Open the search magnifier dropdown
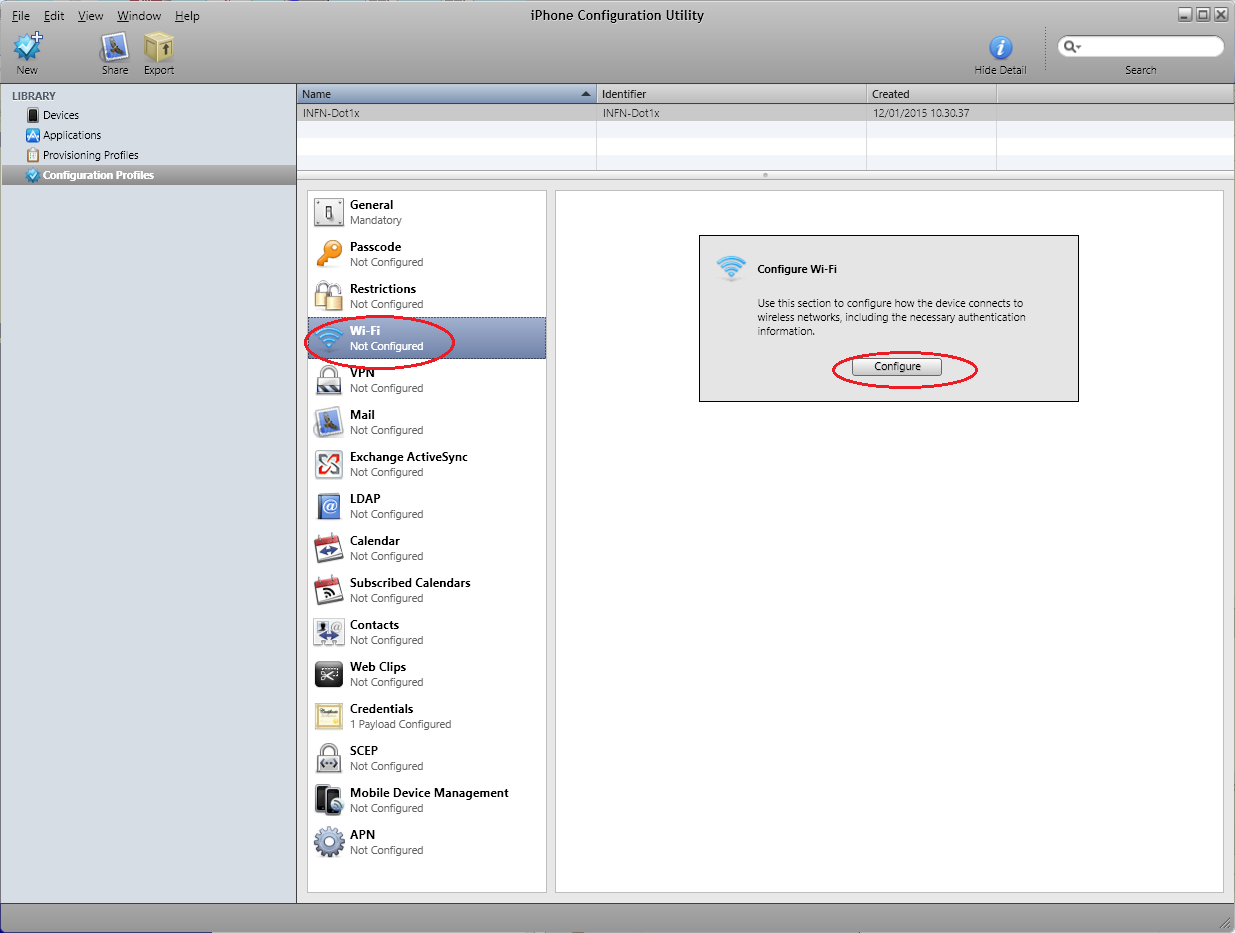The width and height of the screenshot is (1235, 933). coord(1073,47)
